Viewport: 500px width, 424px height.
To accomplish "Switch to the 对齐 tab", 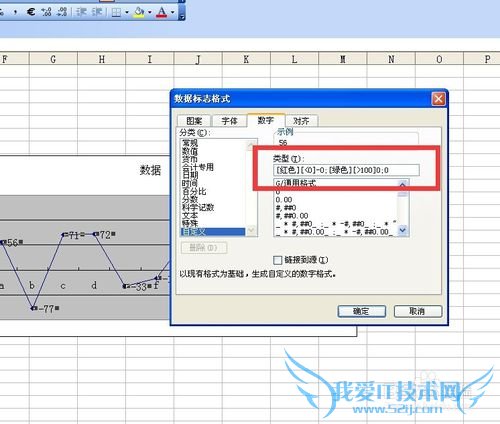I will tap(301, 121).
